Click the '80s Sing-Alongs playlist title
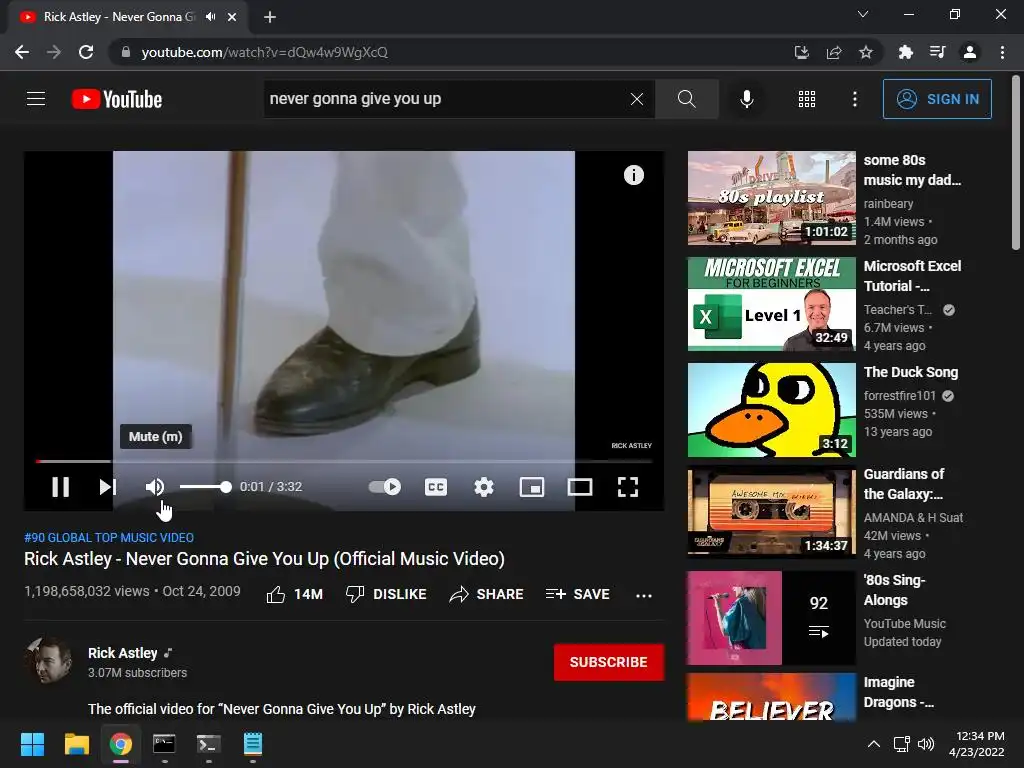1024x768 pixels. click(x=894, y=590)
